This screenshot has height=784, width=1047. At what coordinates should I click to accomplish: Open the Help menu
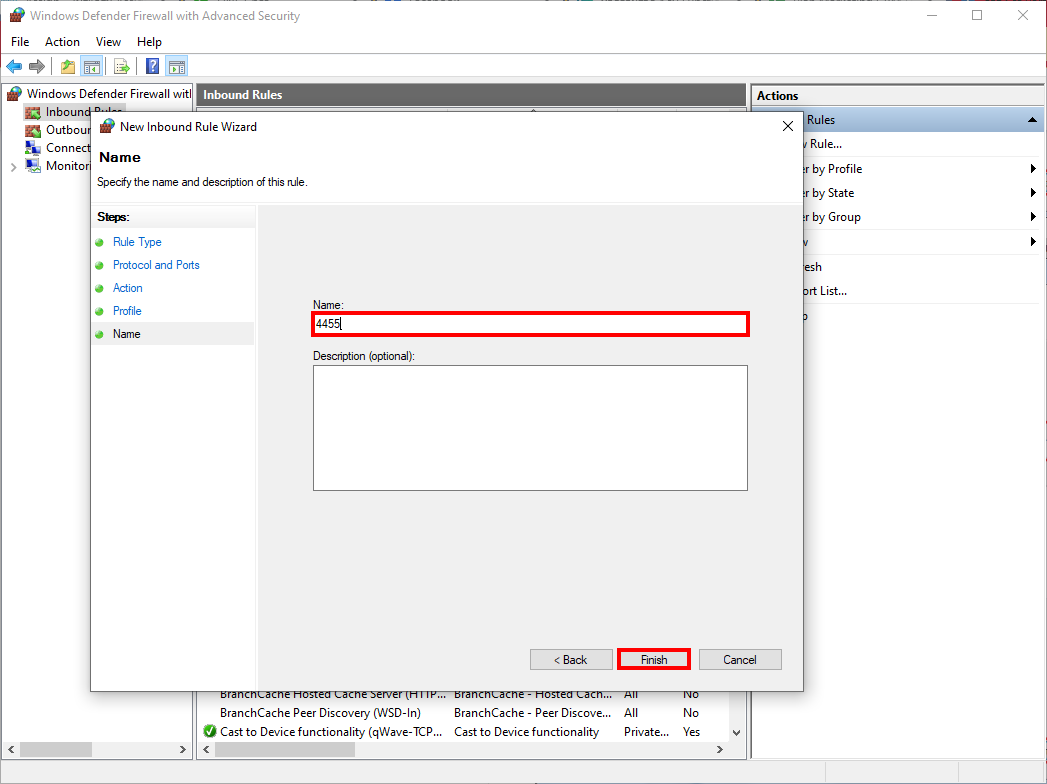(149, 41)
